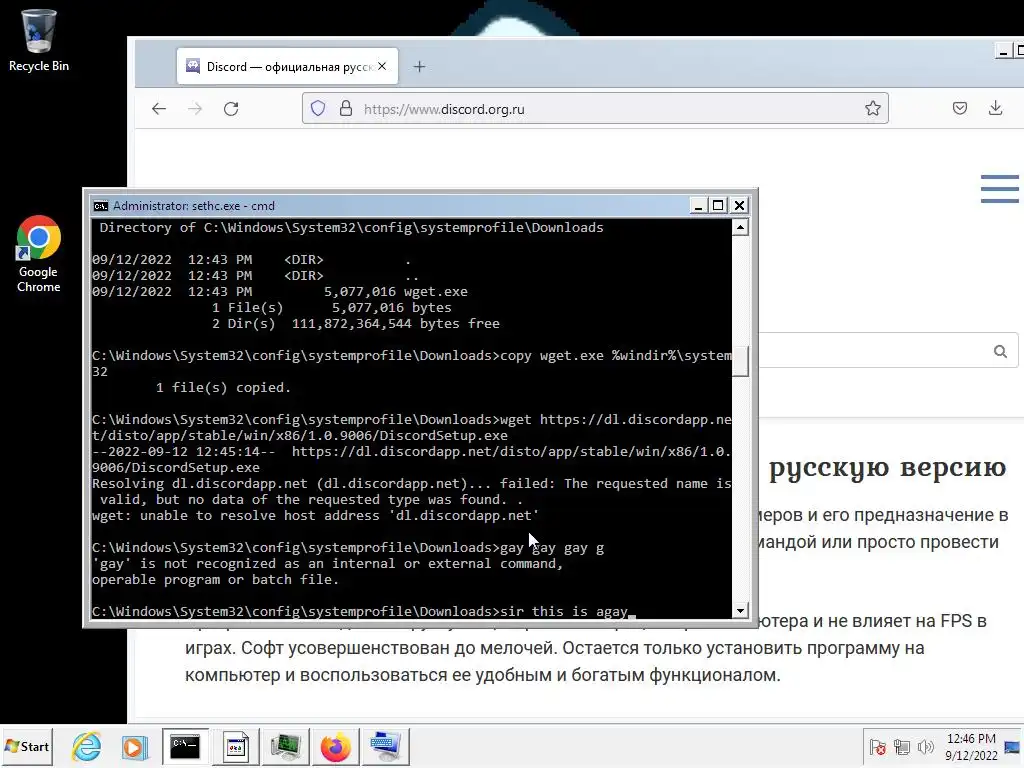Click the address bar showing discord.org.ru
The width and height of the screenshot is (1024, 768).
click(595, 108)
